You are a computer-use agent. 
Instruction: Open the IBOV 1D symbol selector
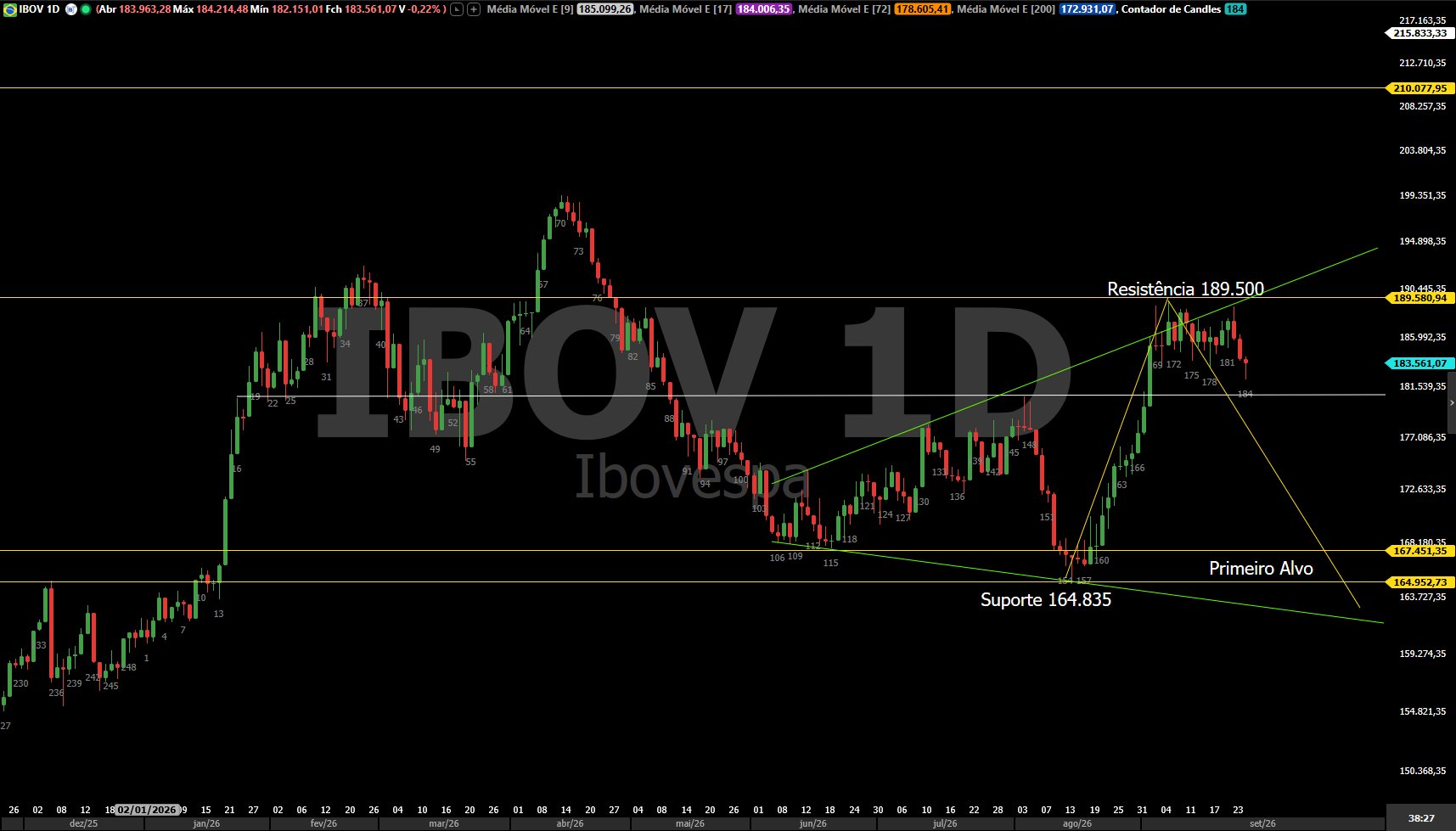pos(39,9)
